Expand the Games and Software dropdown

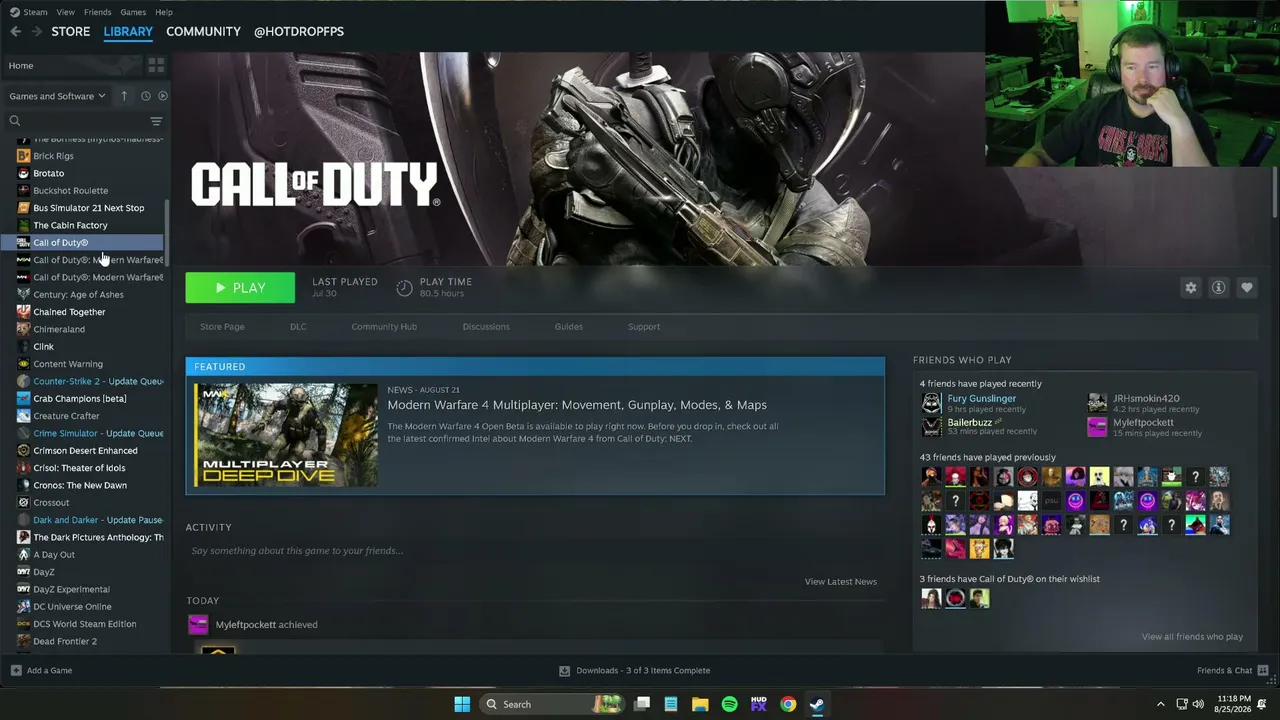pyautogui.click(x=57, y=96)
